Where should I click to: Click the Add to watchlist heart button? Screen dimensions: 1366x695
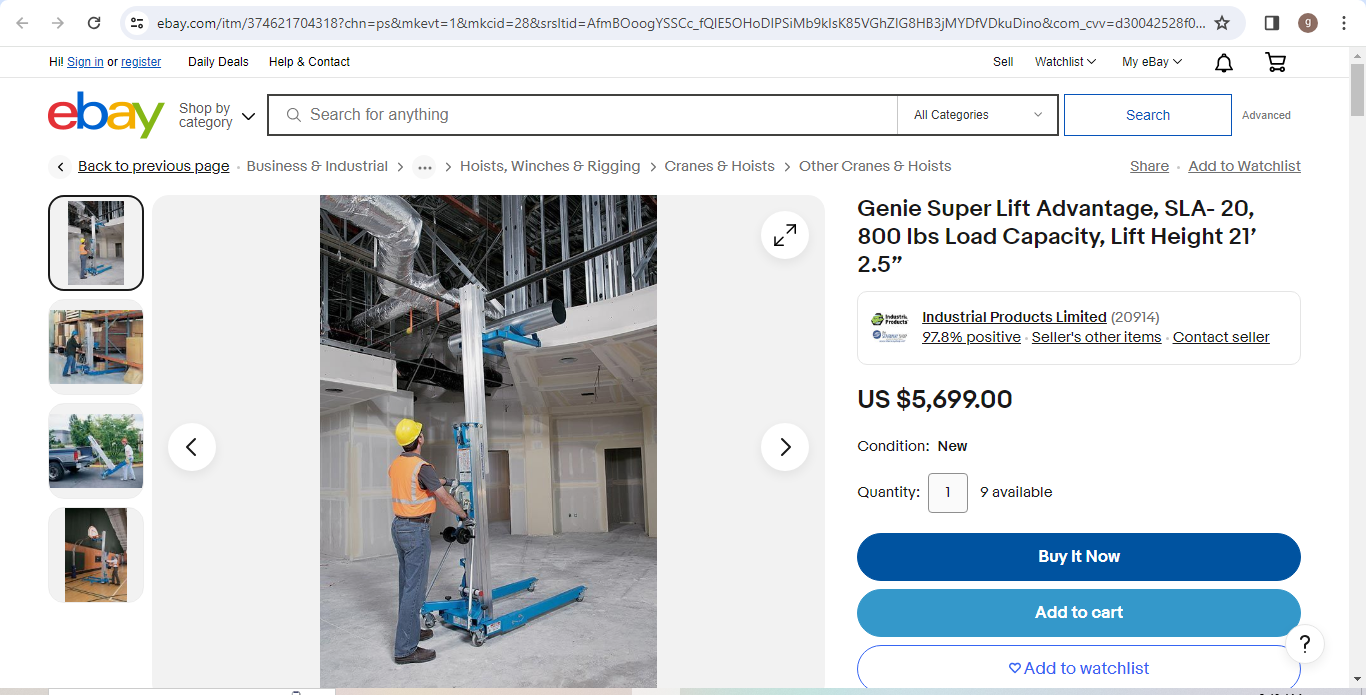coord(1079,668)
